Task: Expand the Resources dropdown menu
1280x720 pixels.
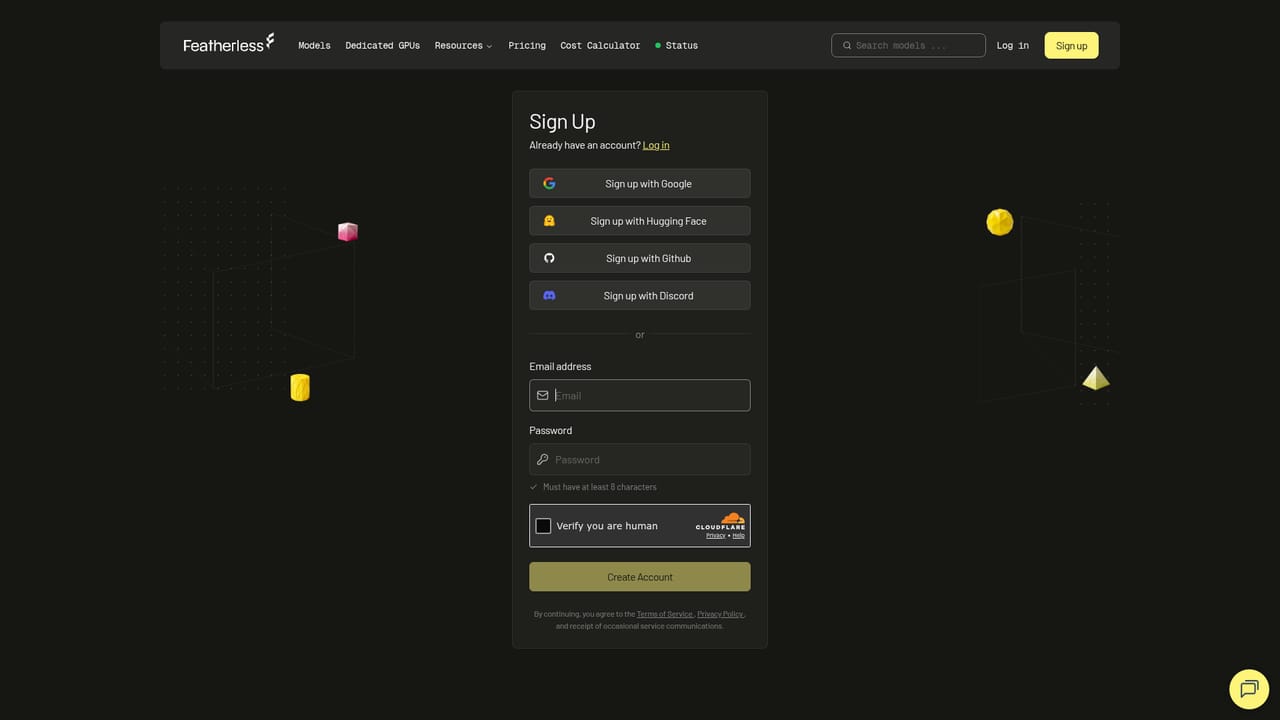Action: pyautogui.click(x=463, y=45)
